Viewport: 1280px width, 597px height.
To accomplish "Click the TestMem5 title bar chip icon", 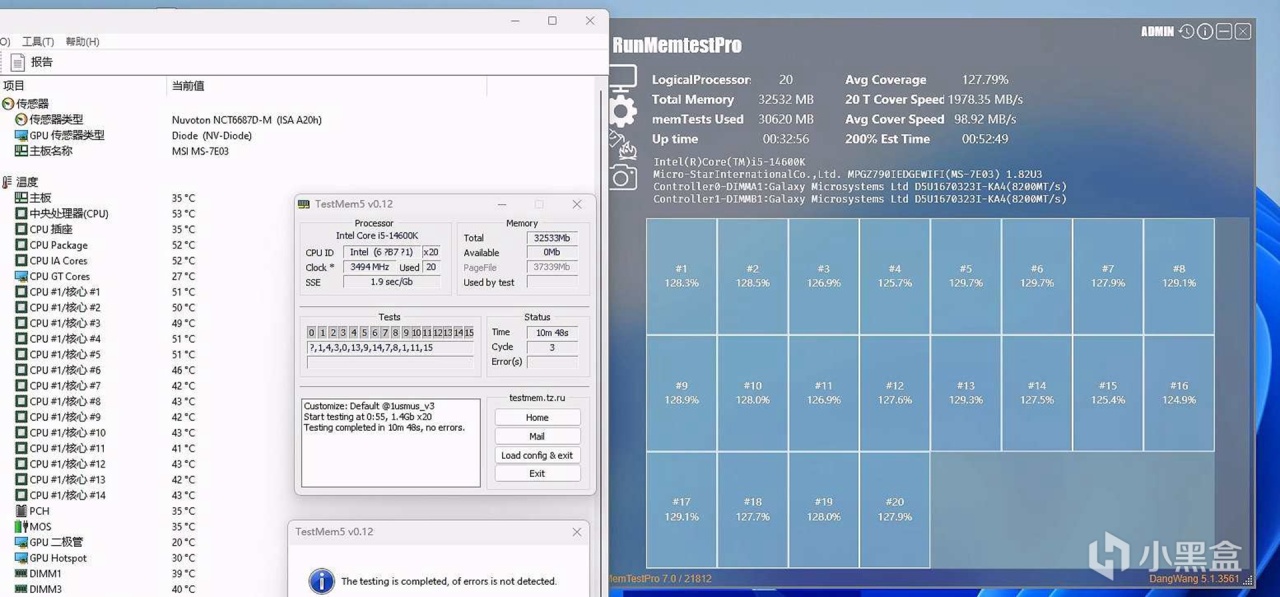I will [x=304, y=204].
